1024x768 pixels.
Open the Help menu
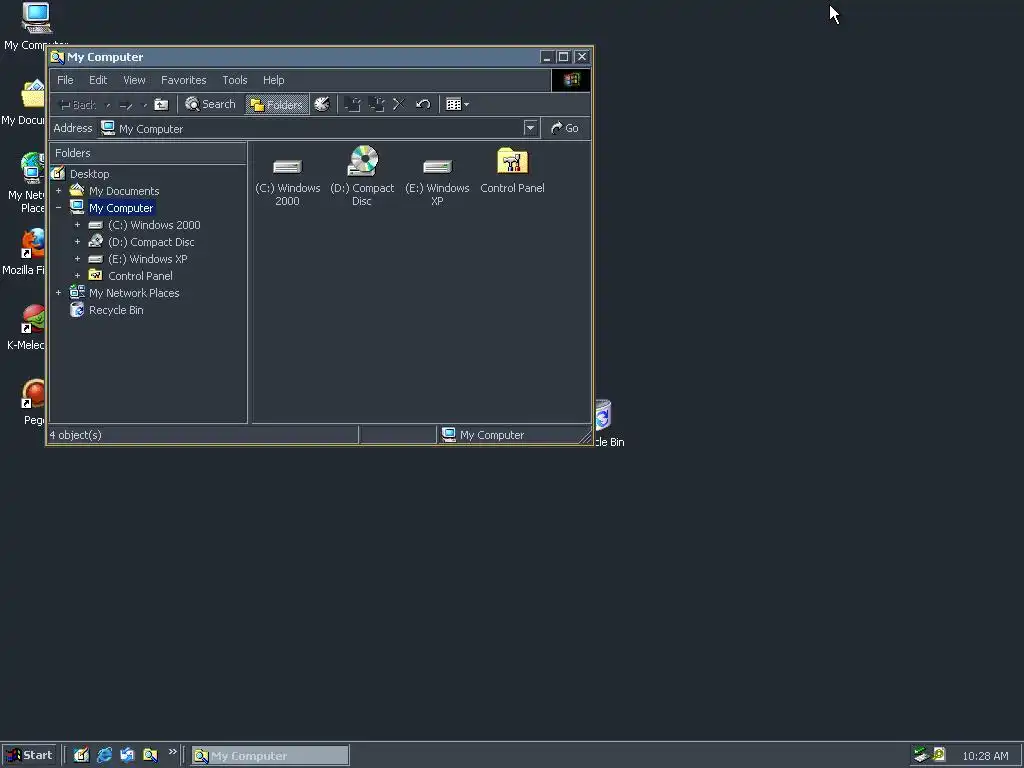pyautogui.click(x=274, y=80)
